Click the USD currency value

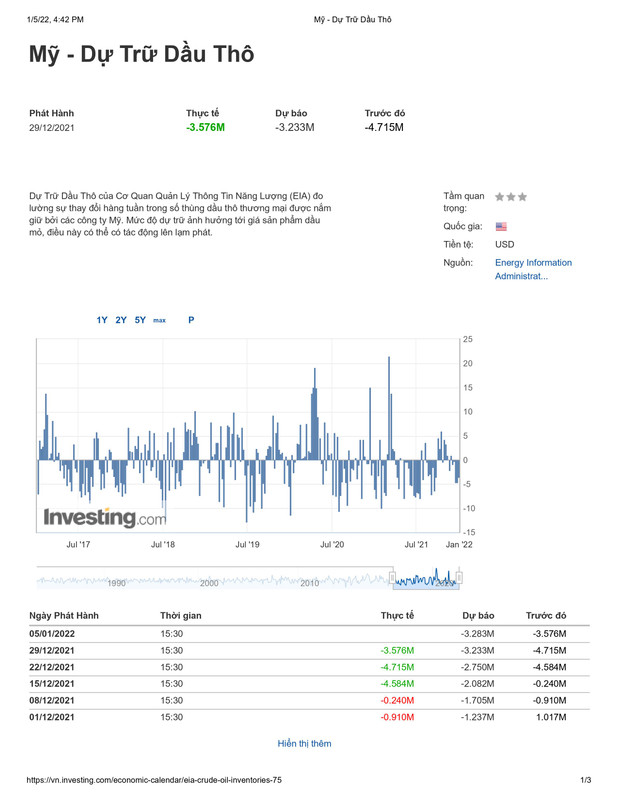pos(505,244)
